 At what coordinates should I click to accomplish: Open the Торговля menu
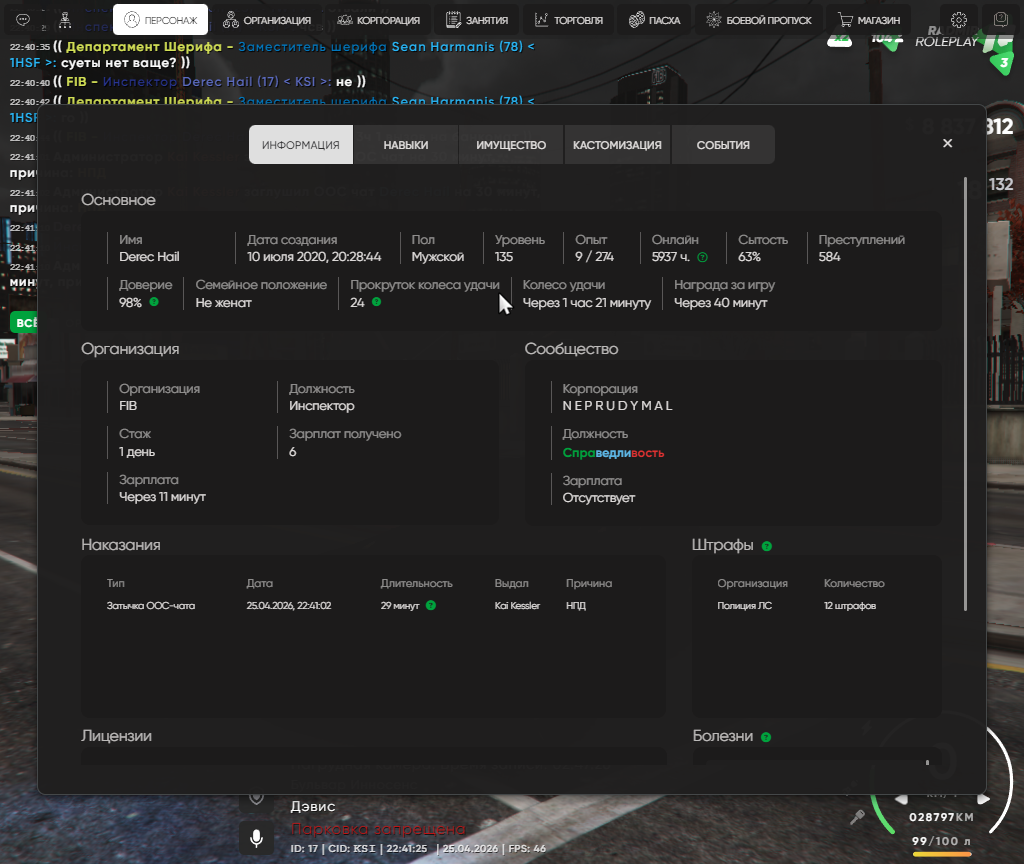568,20
